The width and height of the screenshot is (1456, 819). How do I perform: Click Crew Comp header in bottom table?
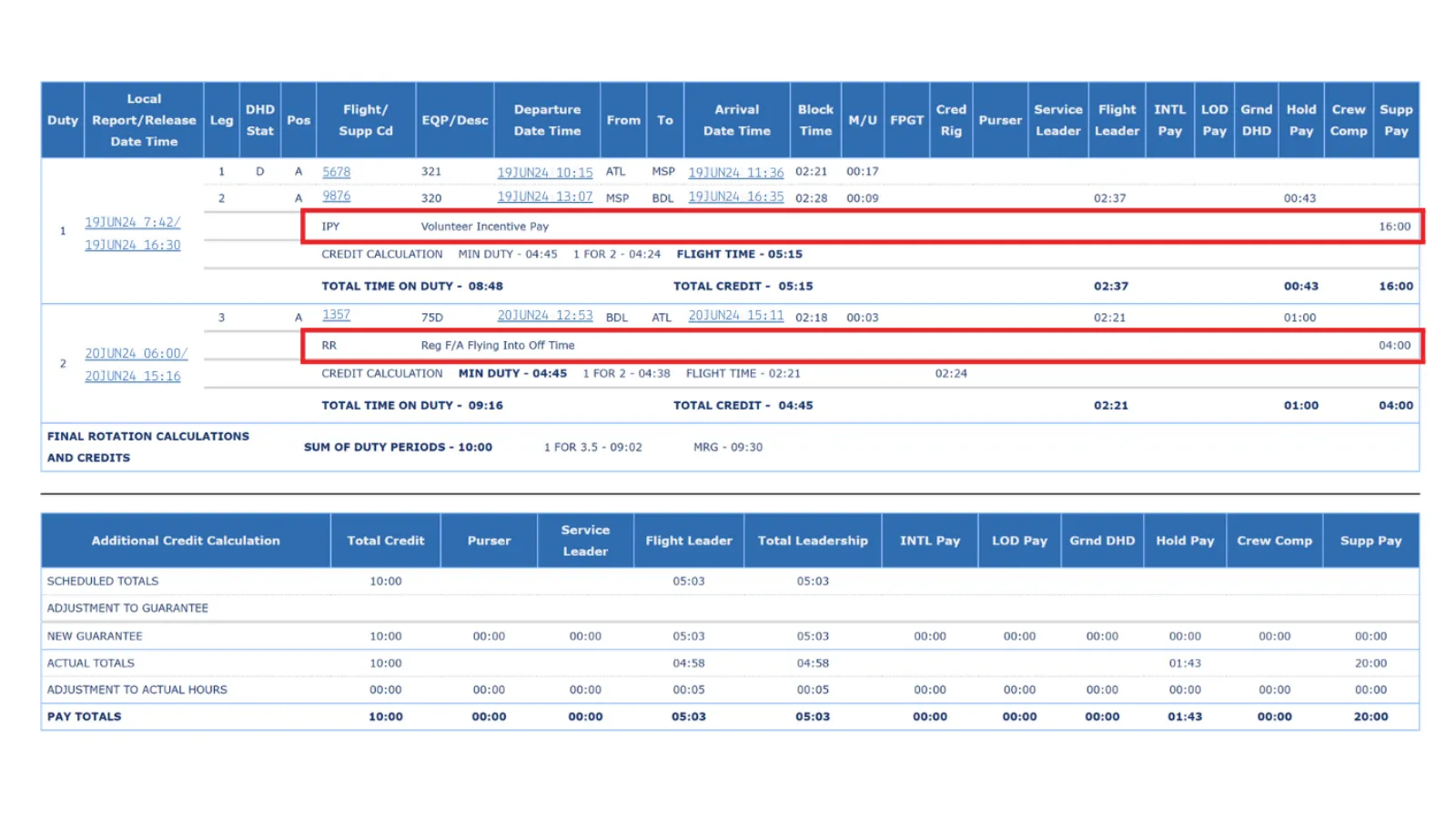[x=1274, y=541]
